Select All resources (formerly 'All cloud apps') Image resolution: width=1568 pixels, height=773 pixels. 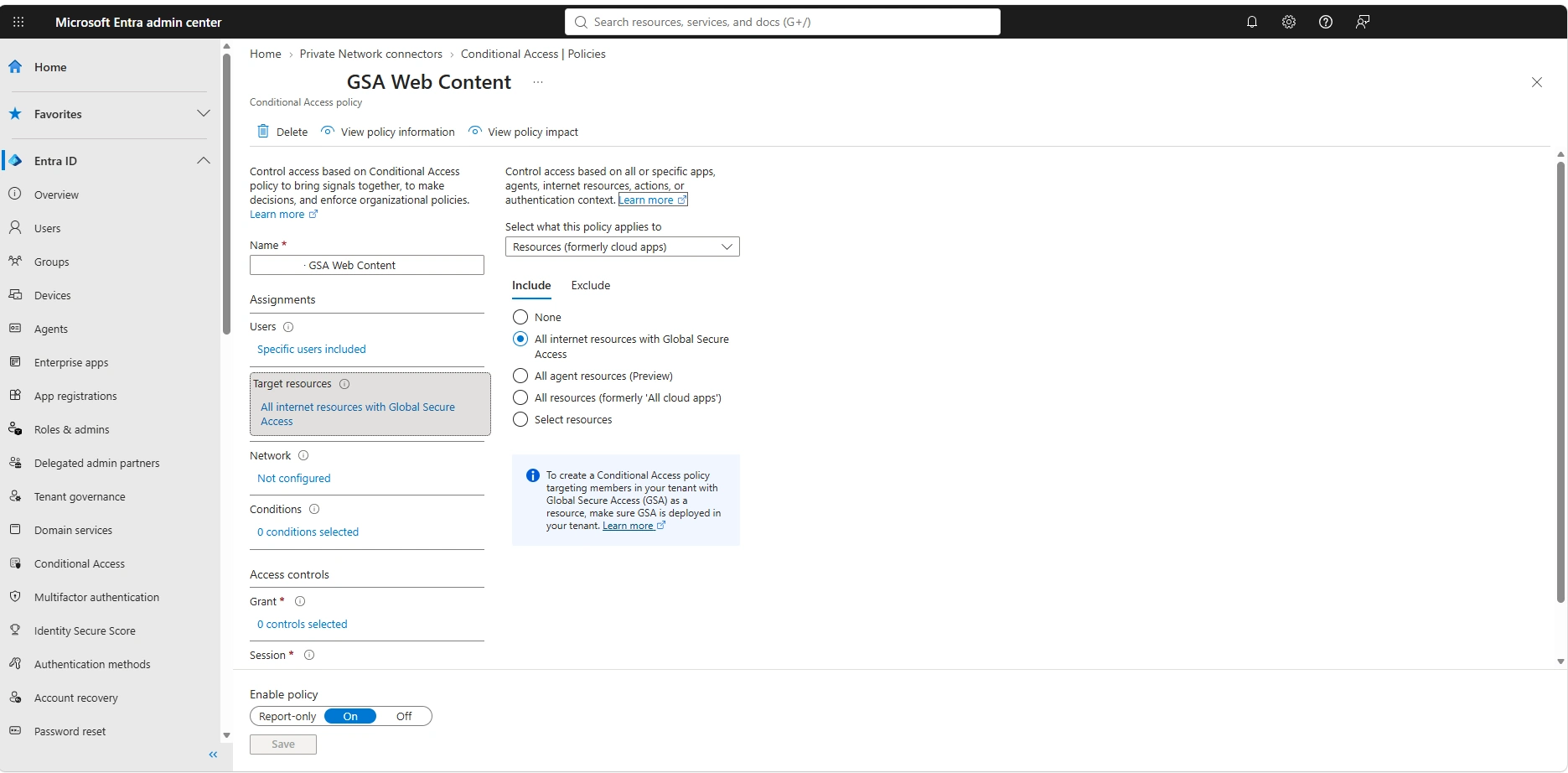coord(520,397)
